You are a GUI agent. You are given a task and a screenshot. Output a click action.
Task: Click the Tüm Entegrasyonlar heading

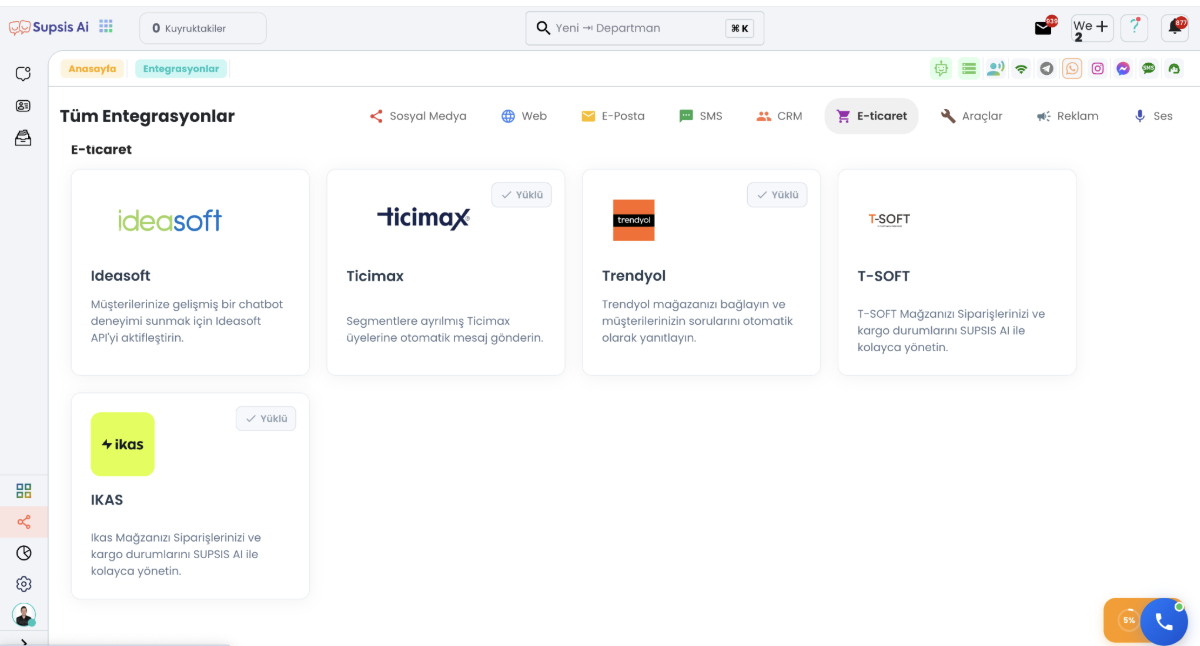(147, 116)
